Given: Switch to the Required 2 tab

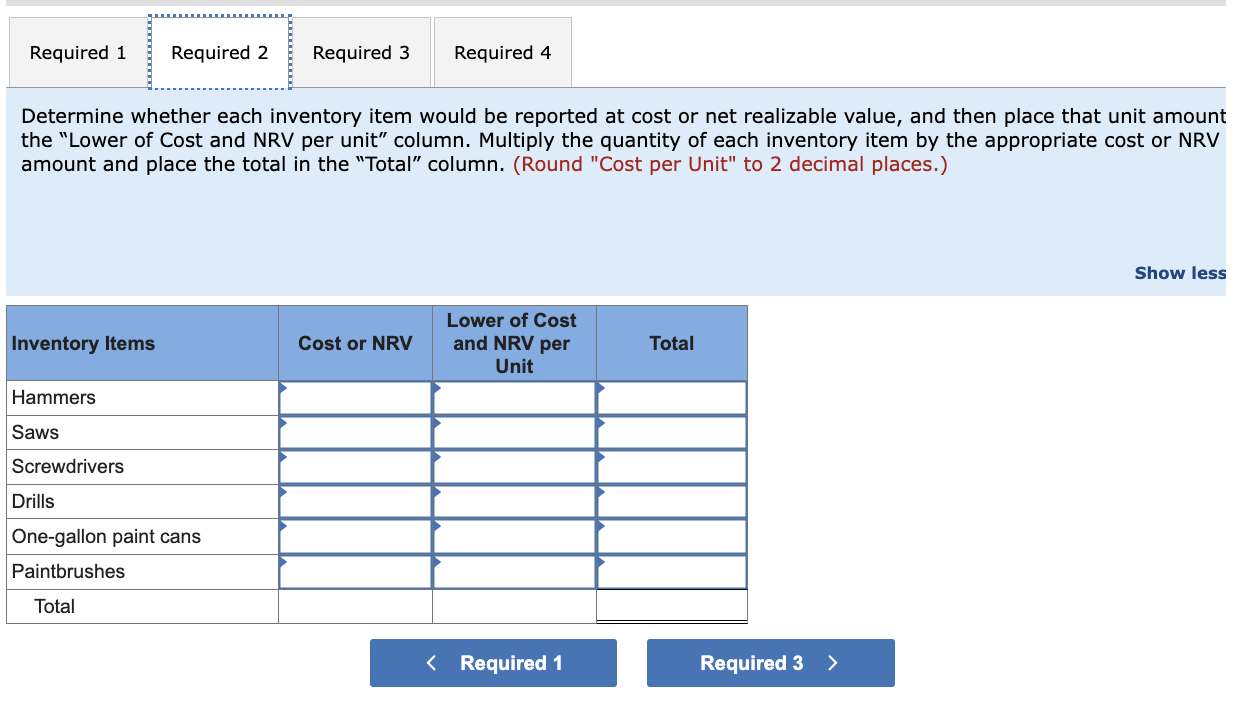Looking at the screenshot, I should tap(220, 52).
